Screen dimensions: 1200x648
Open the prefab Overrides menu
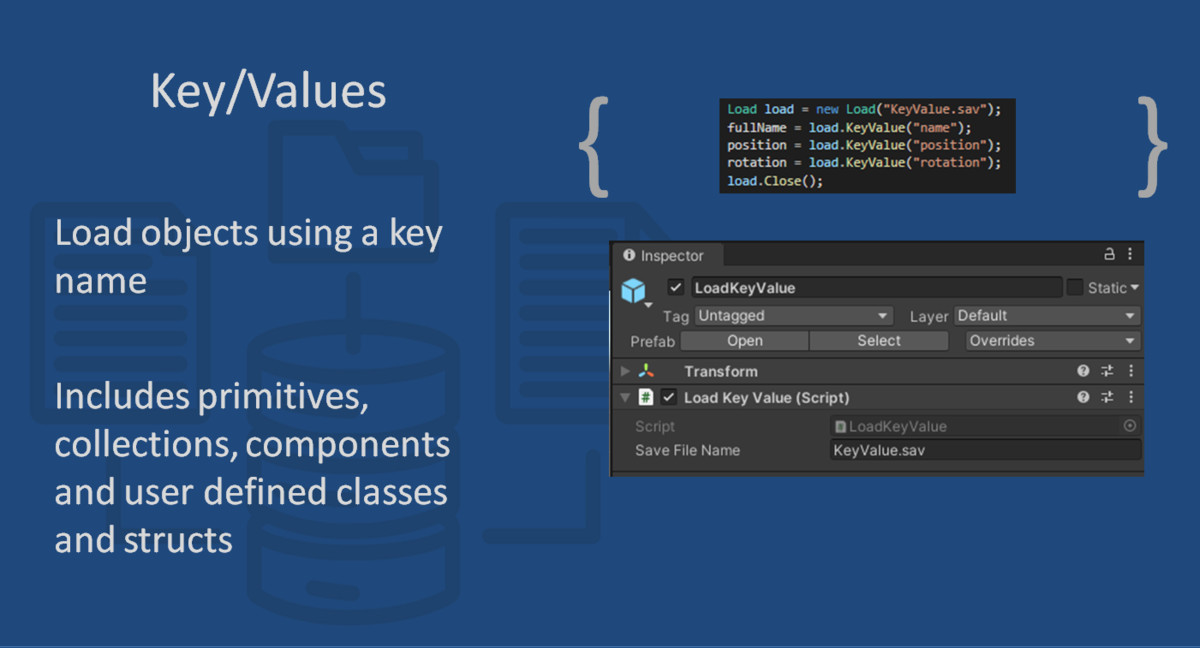click(x=1051, y=341)
